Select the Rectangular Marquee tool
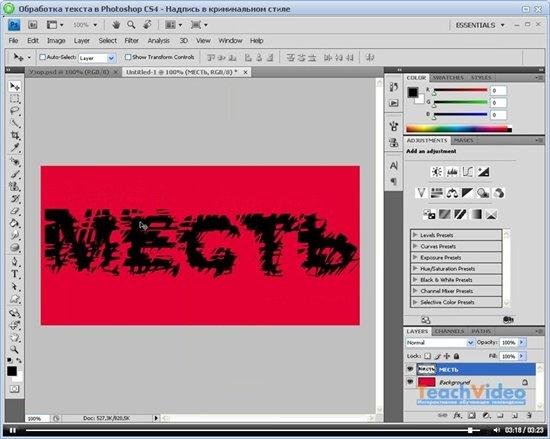The image size is (550, 439). tap(14, 99)
